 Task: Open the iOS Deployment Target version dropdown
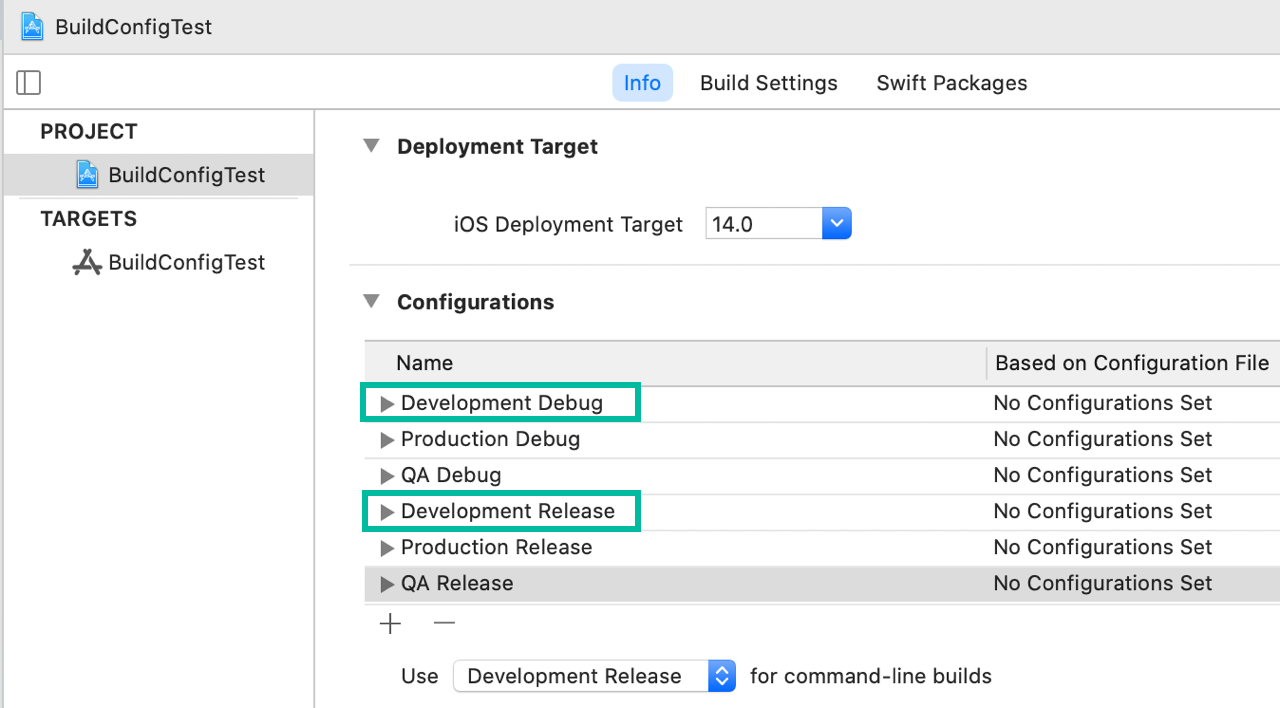click(x=836, y=224)
